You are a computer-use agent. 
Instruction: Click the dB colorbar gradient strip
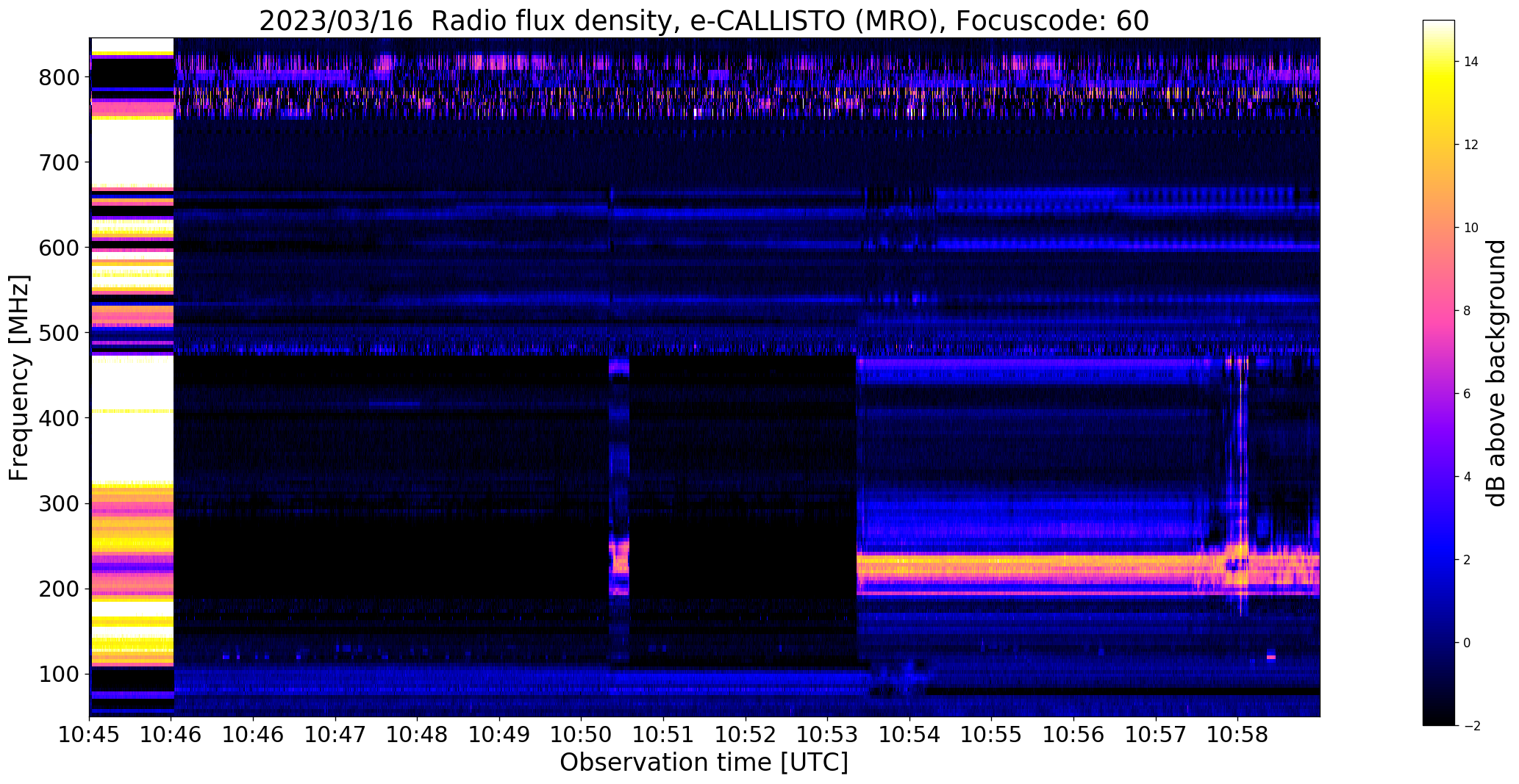tap(1439, 373)
